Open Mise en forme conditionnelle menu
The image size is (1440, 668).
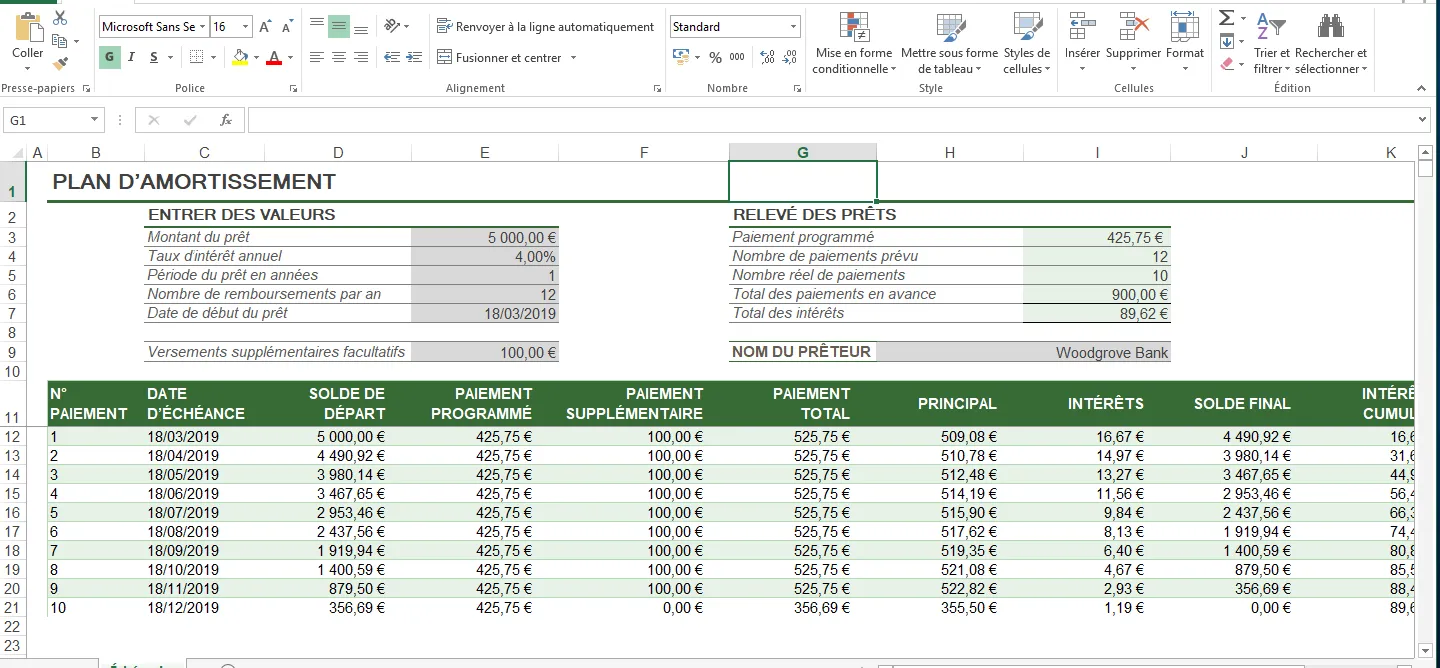coord(853,45)
